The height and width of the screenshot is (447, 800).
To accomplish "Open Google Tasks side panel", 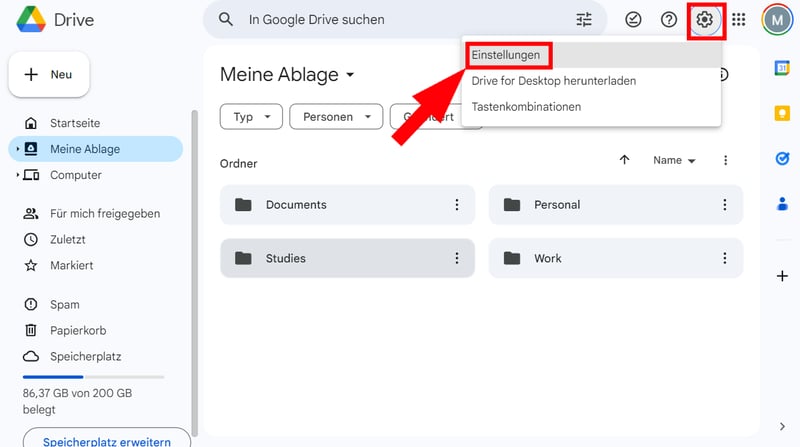I will point(782,159).
